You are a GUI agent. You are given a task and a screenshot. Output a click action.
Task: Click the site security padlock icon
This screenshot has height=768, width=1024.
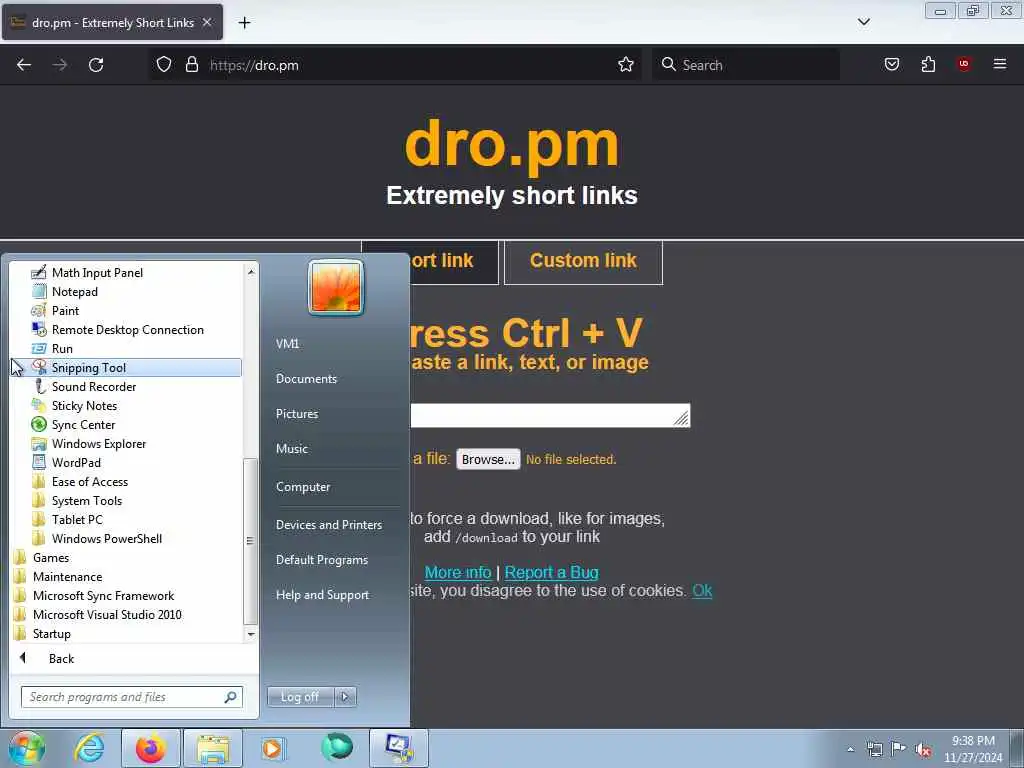pos(191,65)
